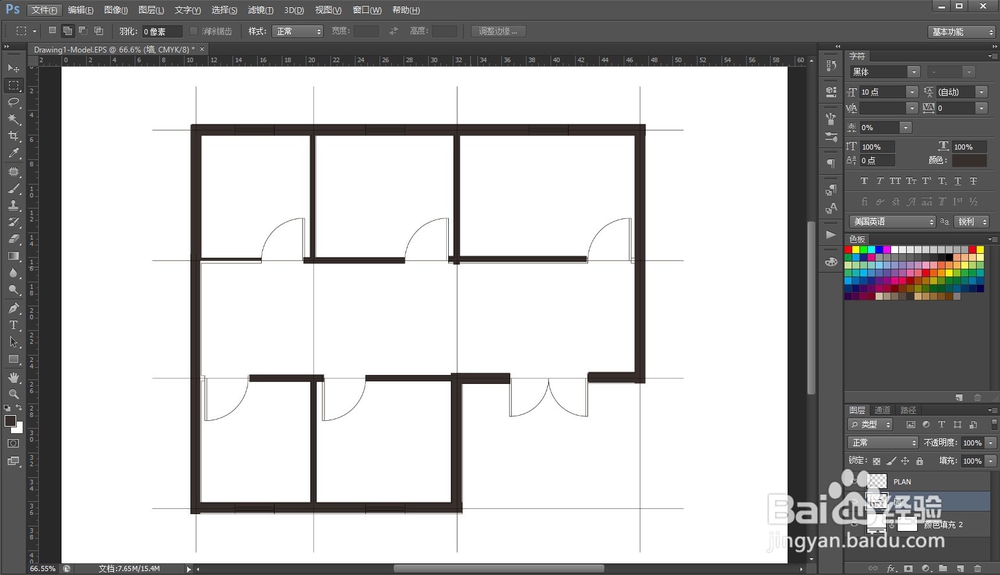
Task: Select the Hand tool
Action: (x=13, y=377)
